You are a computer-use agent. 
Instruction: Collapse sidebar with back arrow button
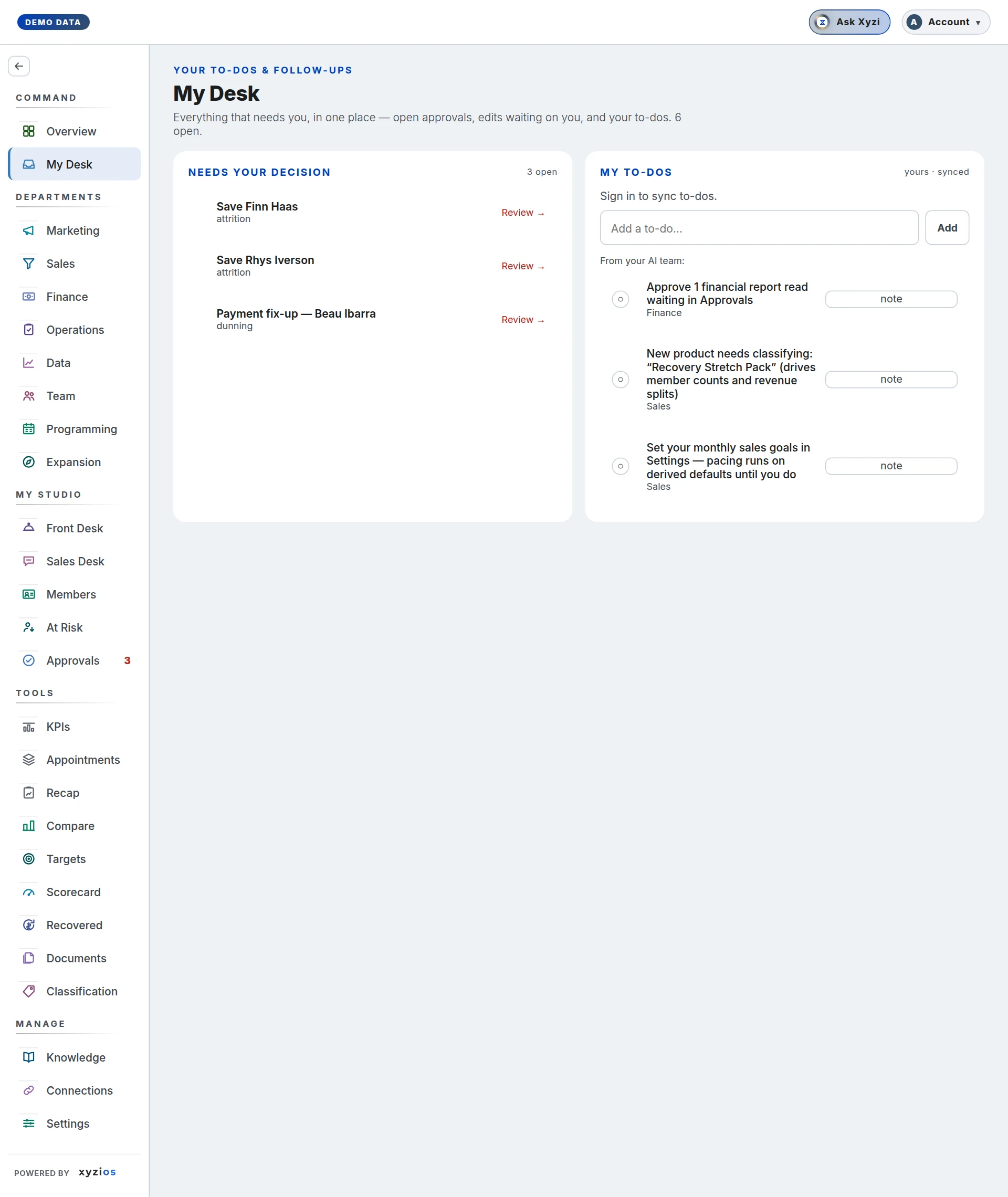coord(19,66)
